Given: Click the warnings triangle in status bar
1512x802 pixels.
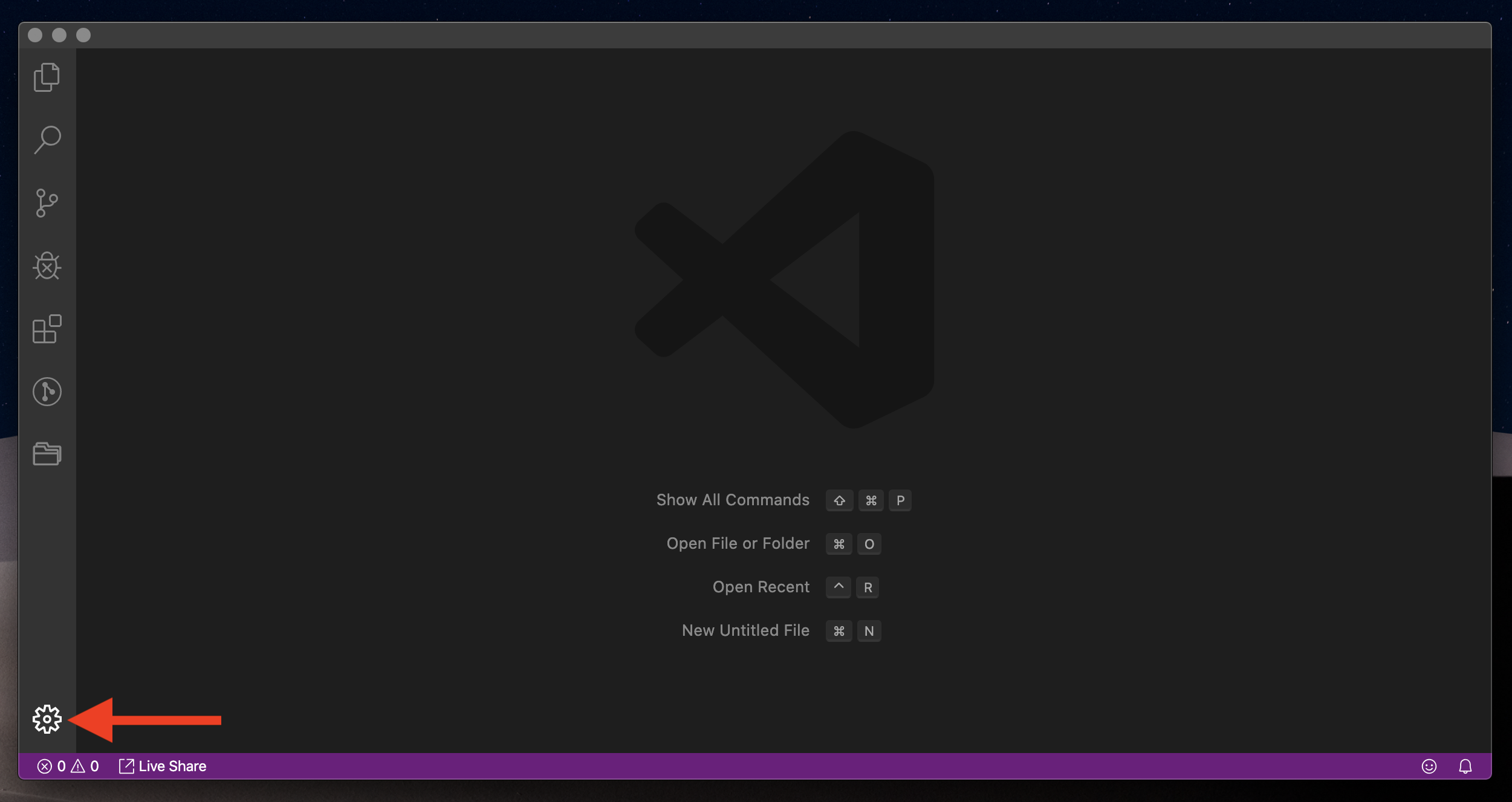Looking at the screenshot, I should (85, 766).
